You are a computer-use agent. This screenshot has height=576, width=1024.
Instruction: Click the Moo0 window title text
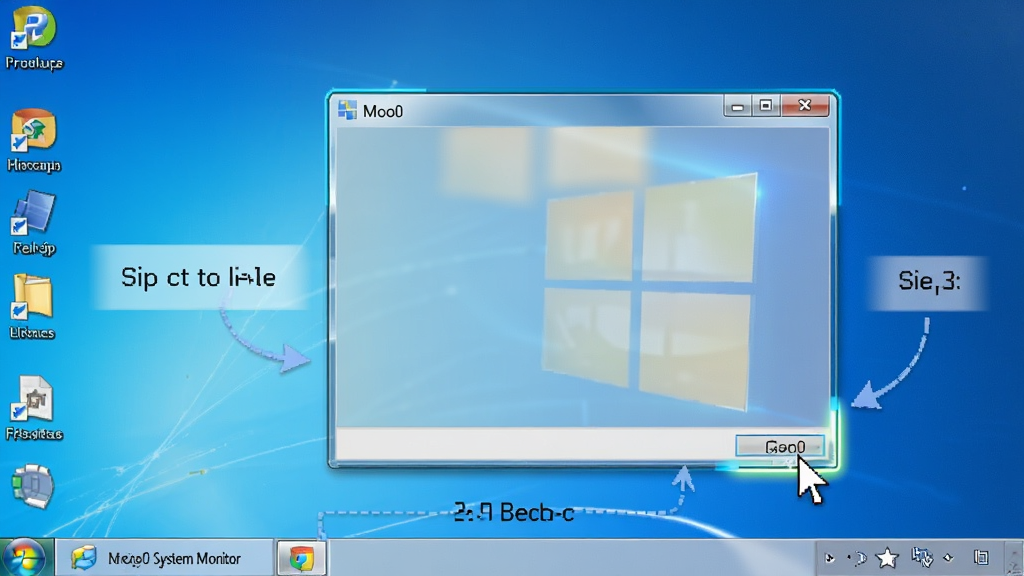point(383,112)
